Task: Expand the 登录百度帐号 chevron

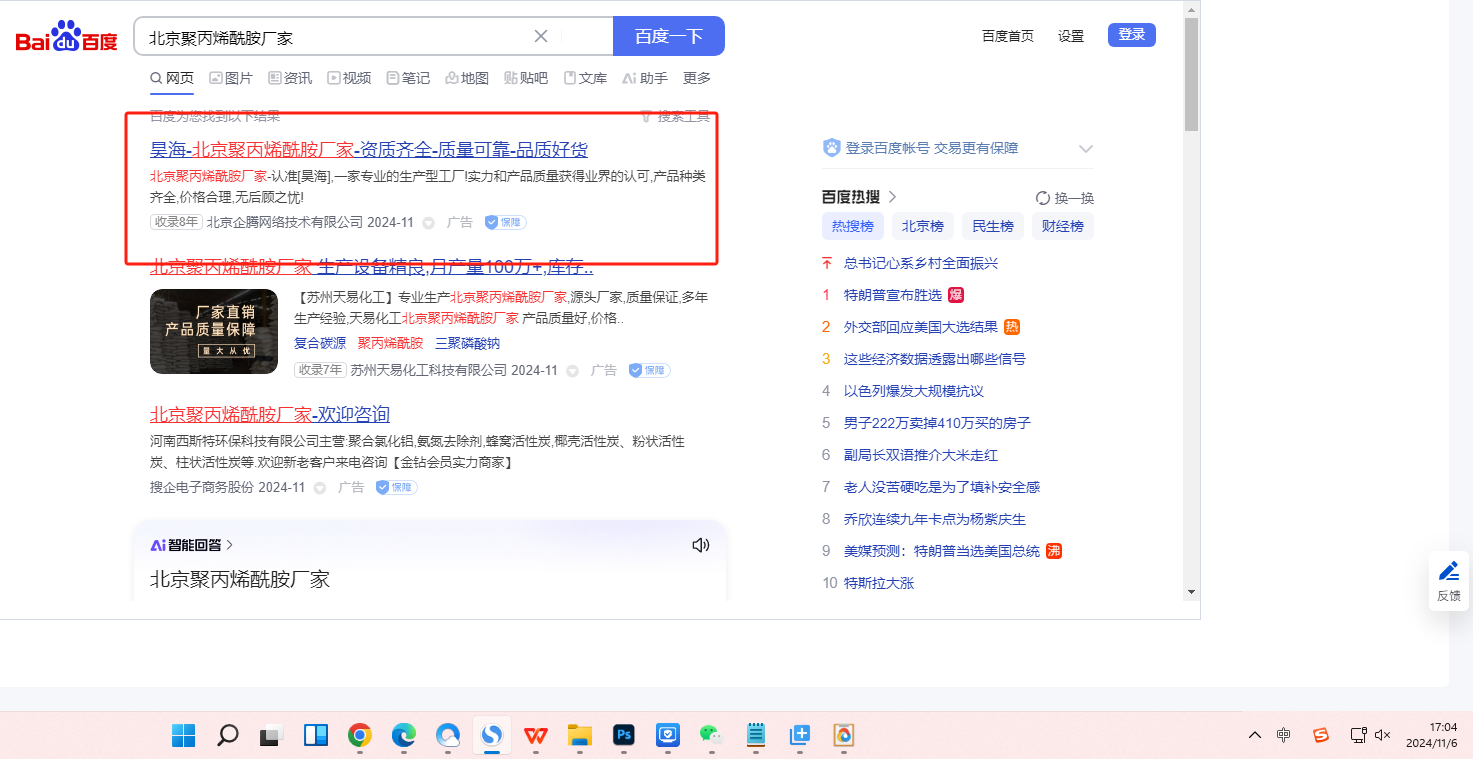Action: tap(1086, 149)
